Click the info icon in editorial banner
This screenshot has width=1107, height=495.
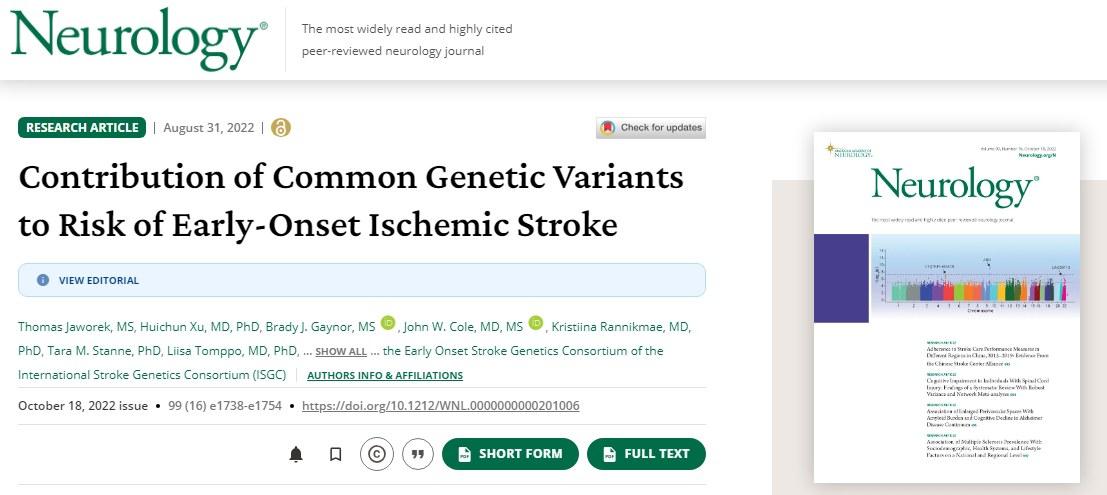(x=43, y=280)
